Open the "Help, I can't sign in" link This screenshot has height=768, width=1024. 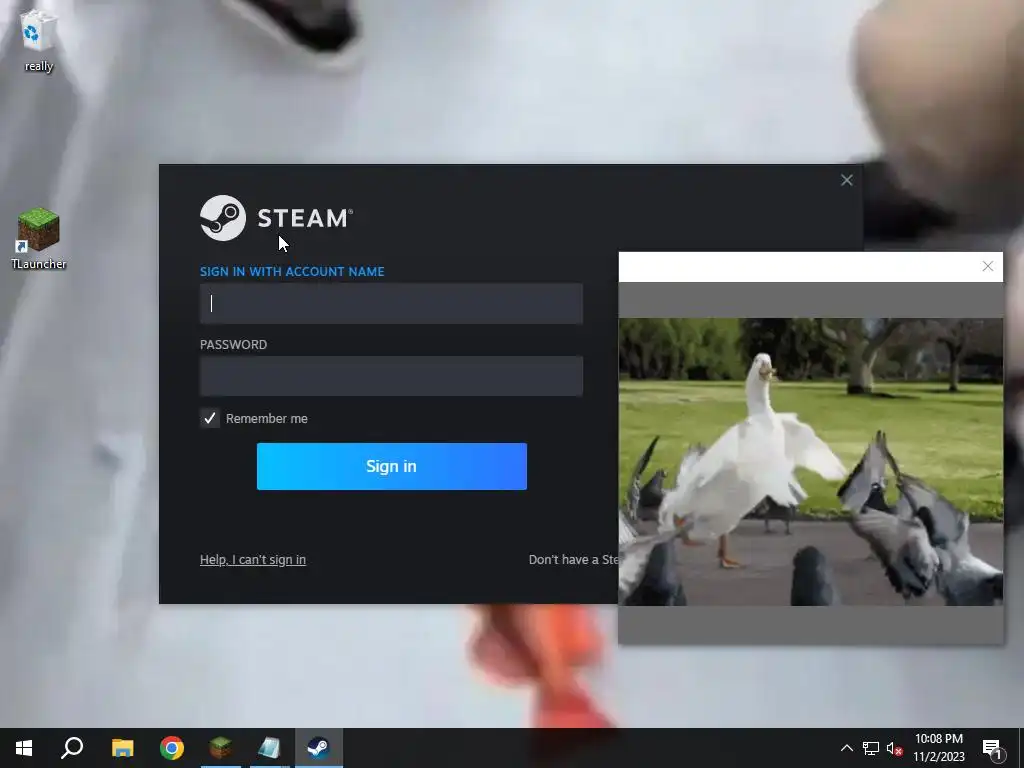[253, 560]
